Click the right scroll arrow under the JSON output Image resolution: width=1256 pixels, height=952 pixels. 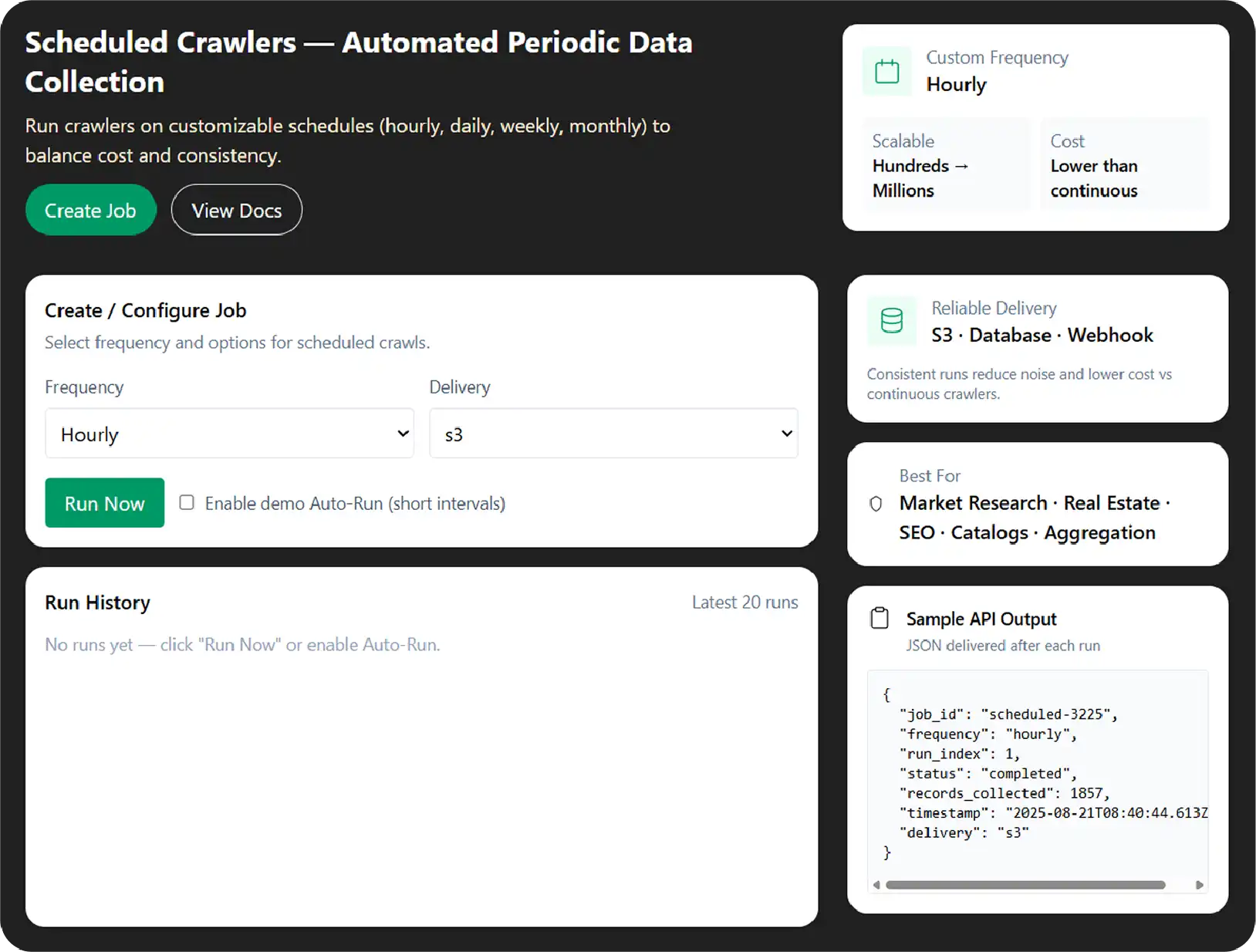(1200, 885)
